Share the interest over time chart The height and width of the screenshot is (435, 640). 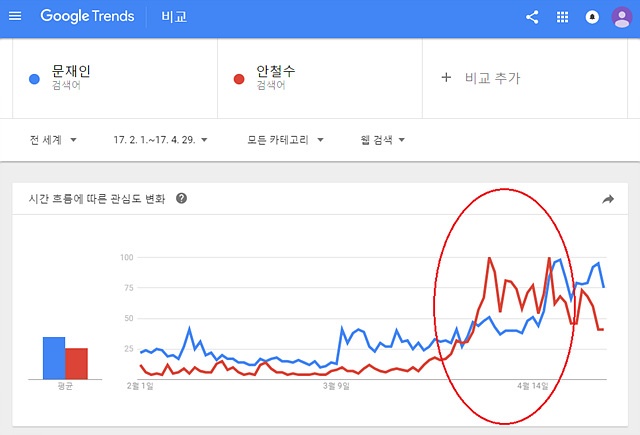click(x=608, y=199)
